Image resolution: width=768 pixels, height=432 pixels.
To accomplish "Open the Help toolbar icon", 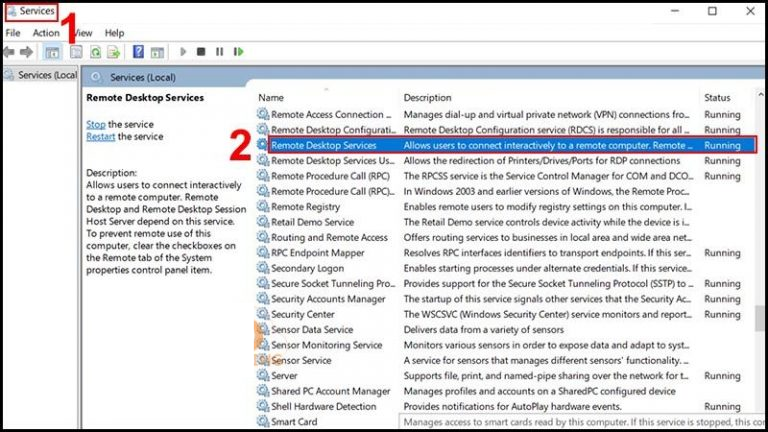I will [x=139, y=51].
